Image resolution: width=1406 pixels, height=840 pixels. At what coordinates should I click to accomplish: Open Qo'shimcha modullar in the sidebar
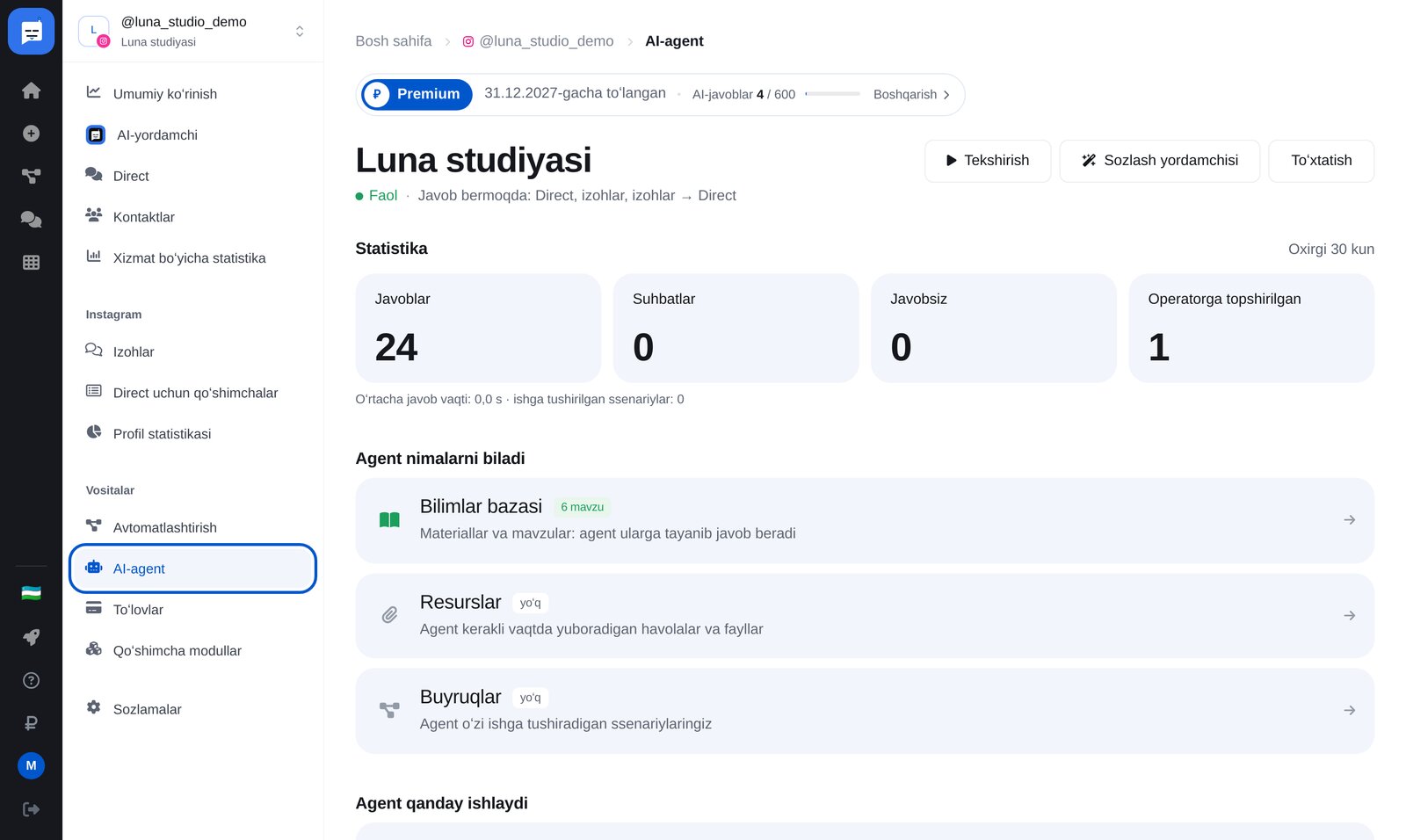click(x=192, y=650)
